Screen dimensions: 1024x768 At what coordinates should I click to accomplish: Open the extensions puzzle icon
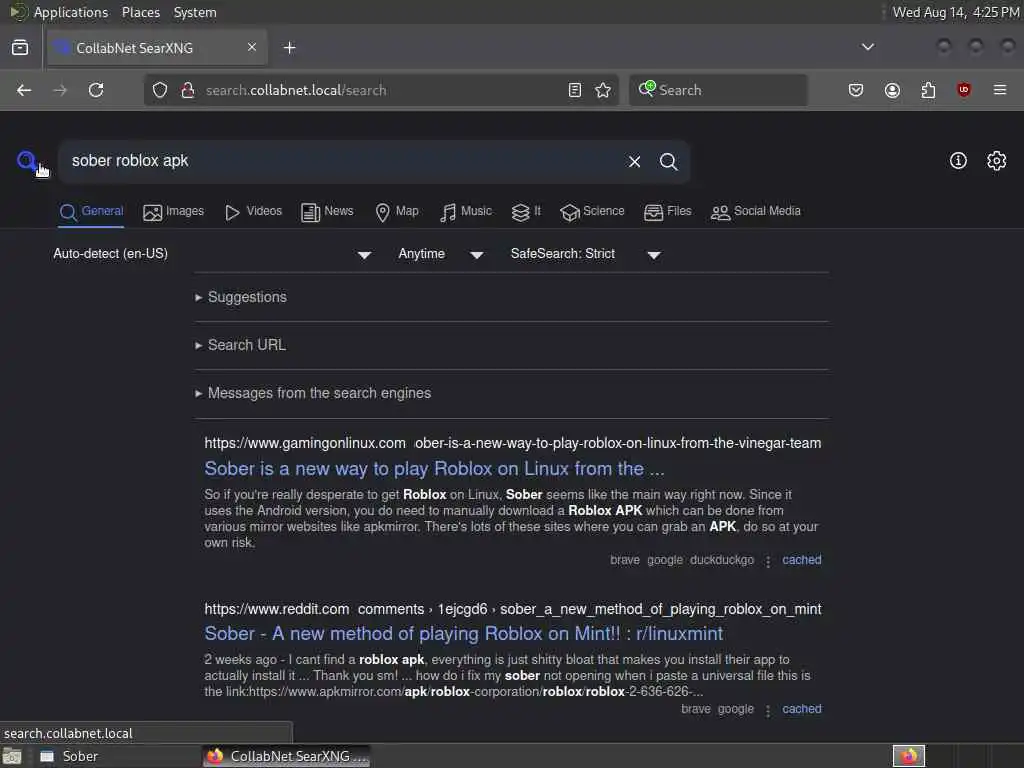click(928, 90)
